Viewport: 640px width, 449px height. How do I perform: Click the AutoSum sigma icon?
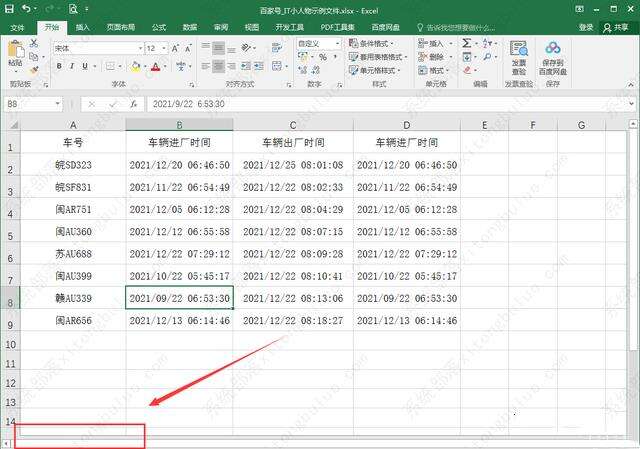[x=467, y=43]
